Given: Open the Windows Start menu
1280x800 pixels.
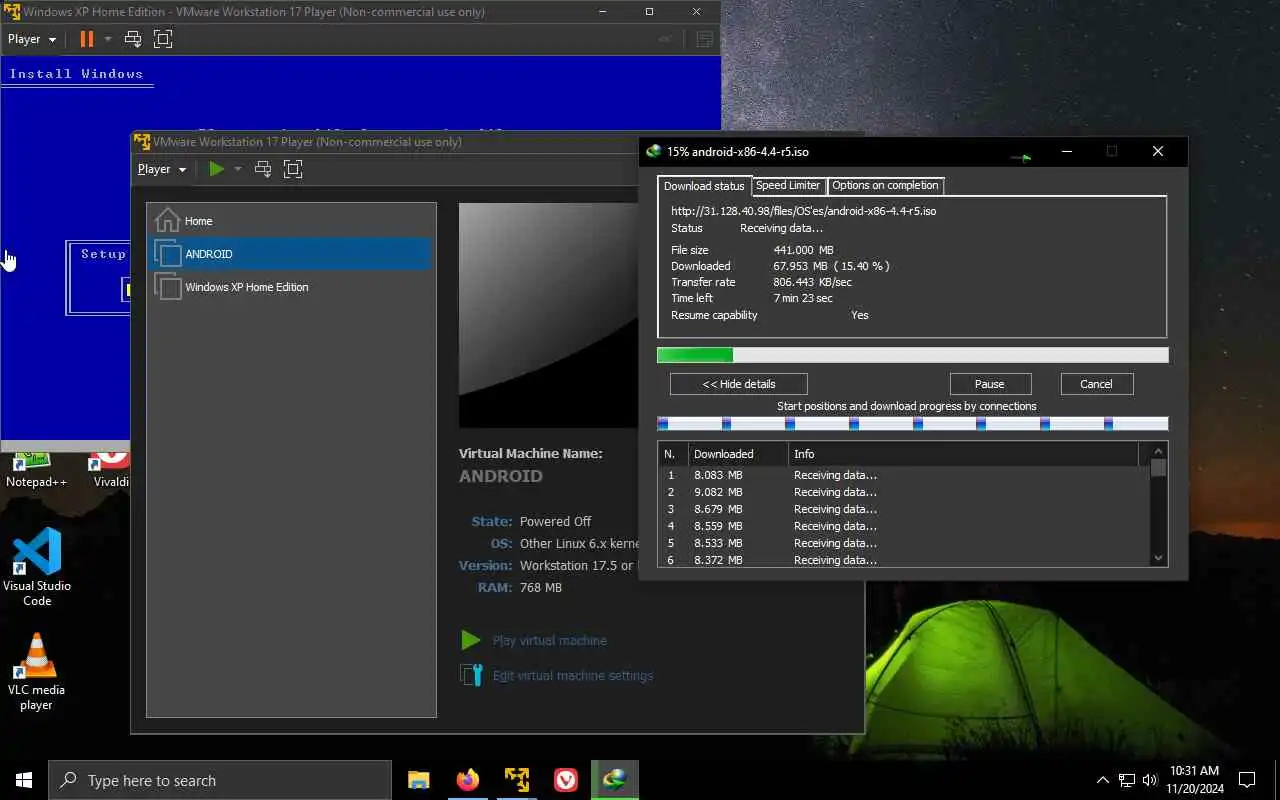Looking at the screenshot, I should pyautogui.click(x=24, y=780).
